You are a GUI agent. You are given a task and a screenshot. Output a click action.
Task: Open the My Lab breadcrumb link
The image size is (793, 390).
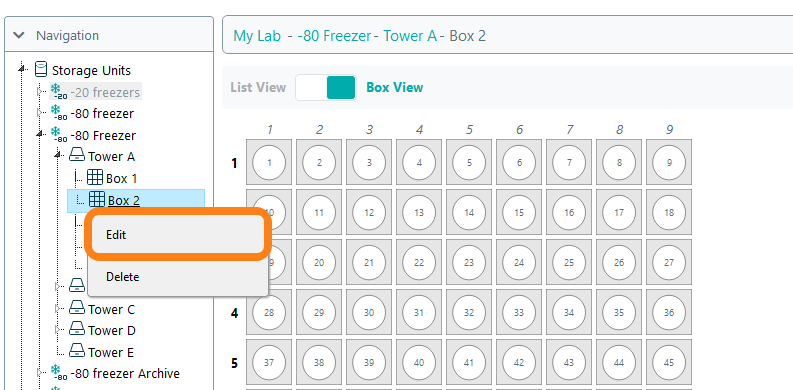pyautogui.click(x=257, y=36)
